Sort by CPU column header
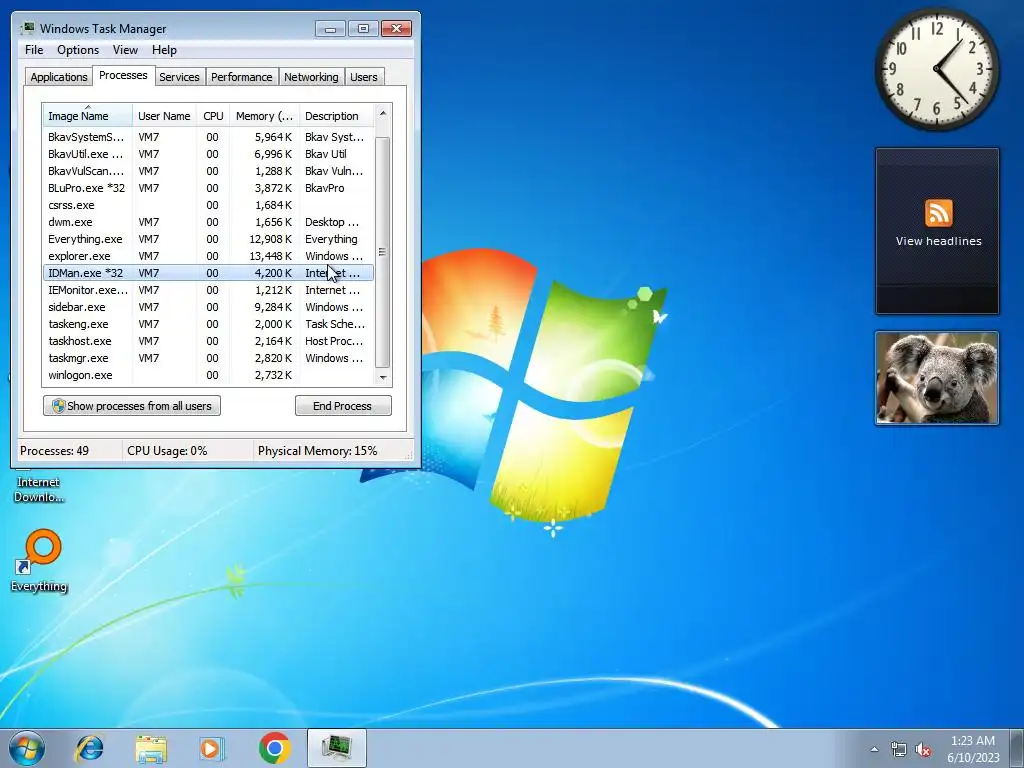The height and width of the screenshot is (768, 1024). 213,116
